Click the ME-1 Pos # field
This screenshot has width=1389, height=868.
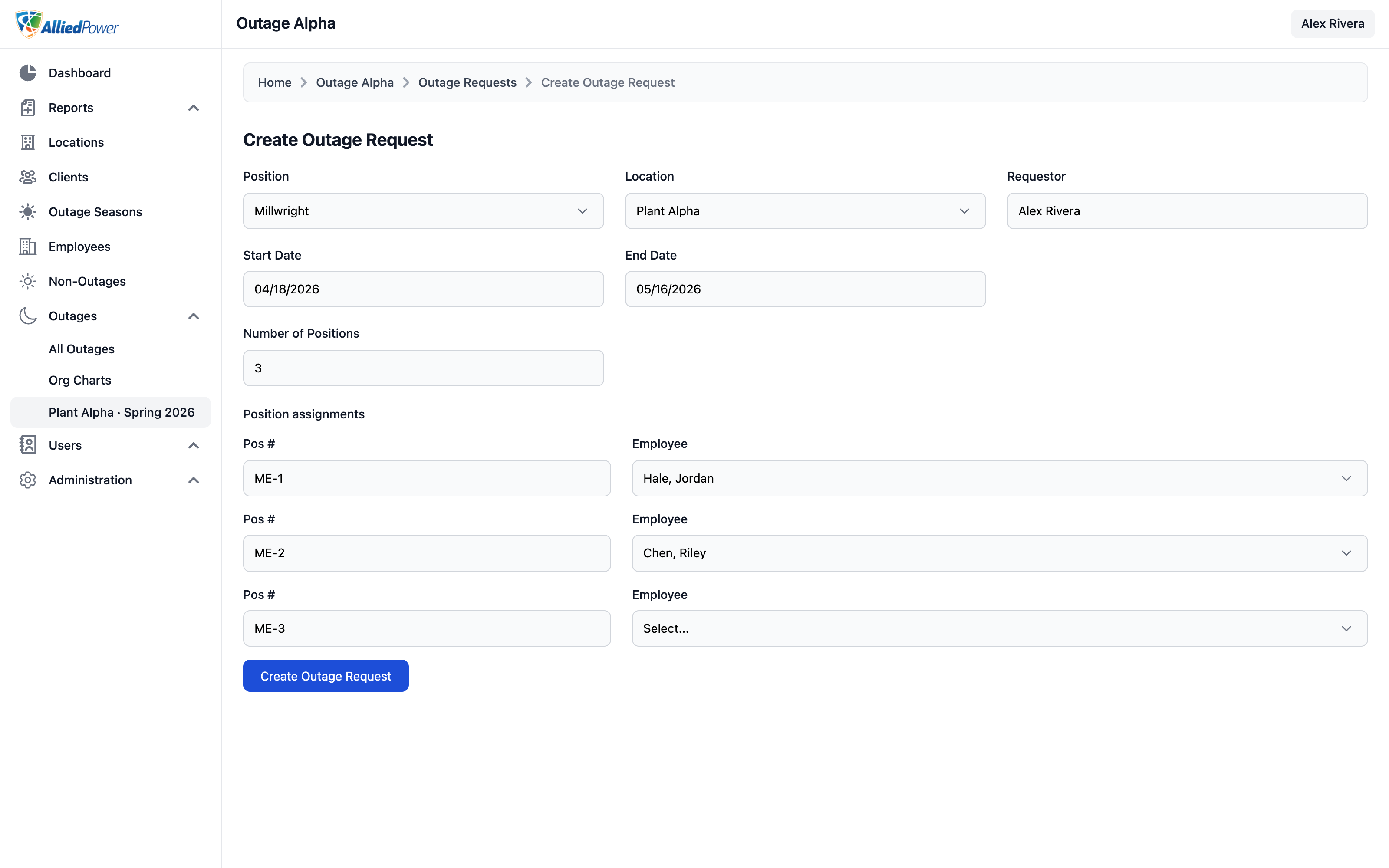pos(426,478)
